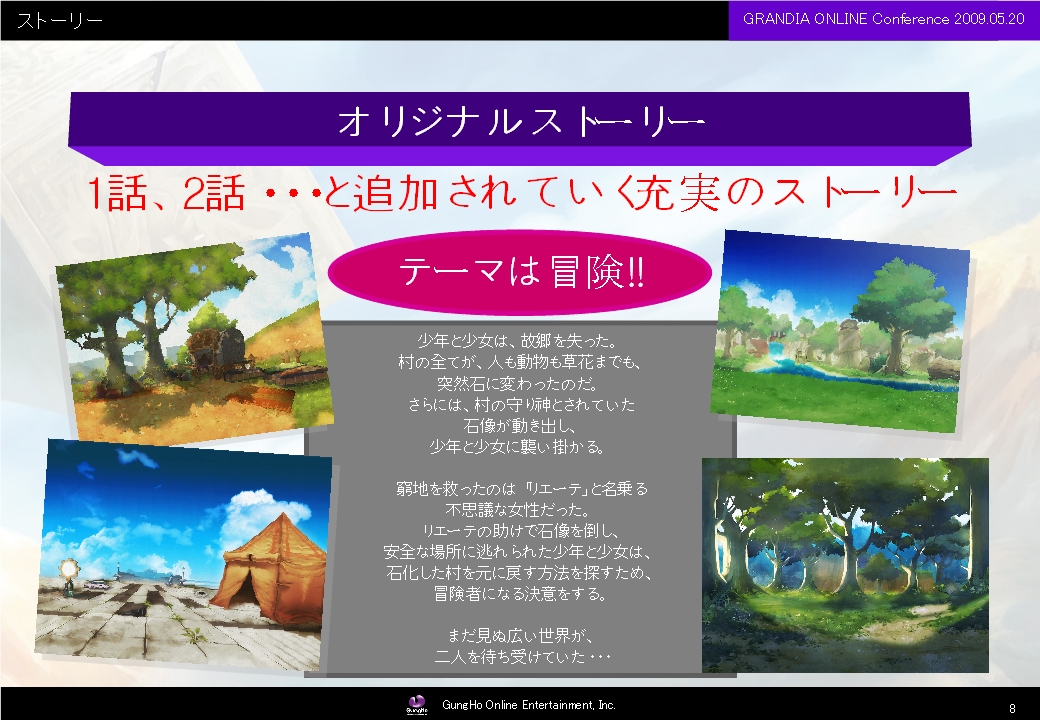Click GungHo Online Entertainment, Inc. footer text
The width and height of the screenshot is (1040, 720).
coord(529,705)
